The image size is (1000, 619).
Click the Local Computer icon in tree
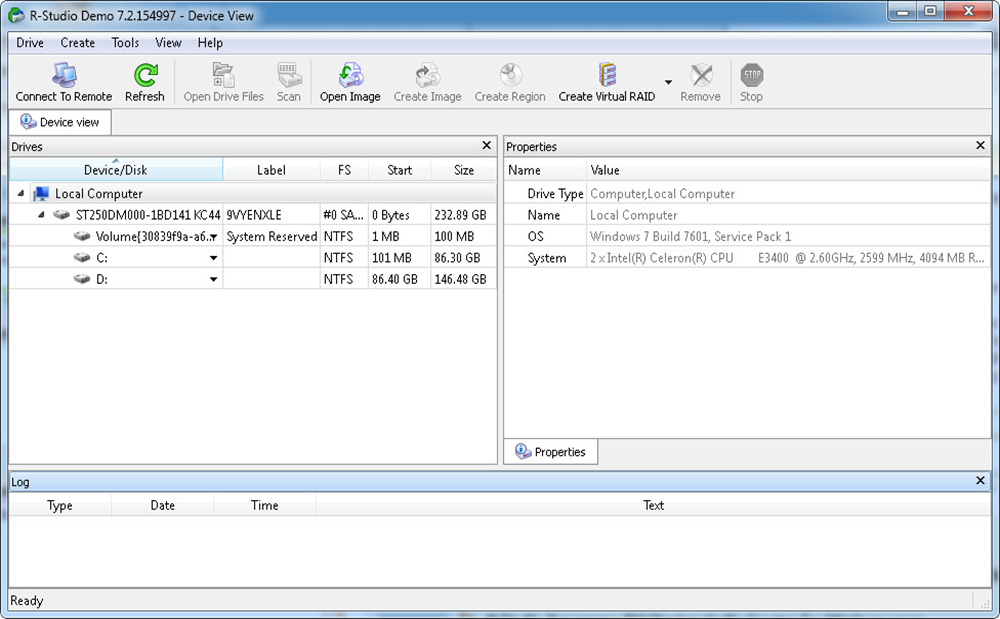pyautogui.click(x=41, y=194)
